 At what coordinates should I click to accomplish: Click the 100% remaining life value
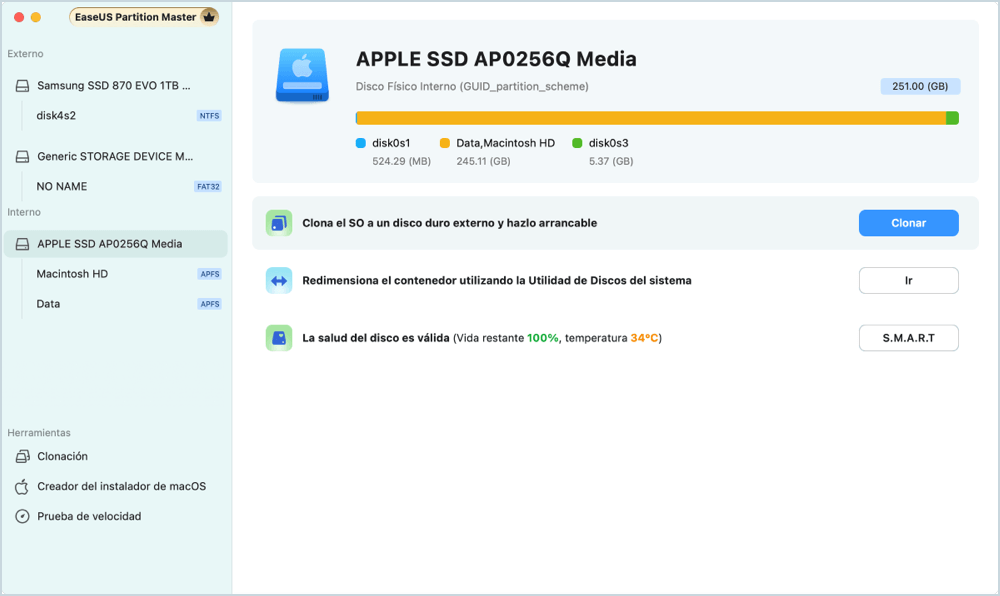click(543, 338)
